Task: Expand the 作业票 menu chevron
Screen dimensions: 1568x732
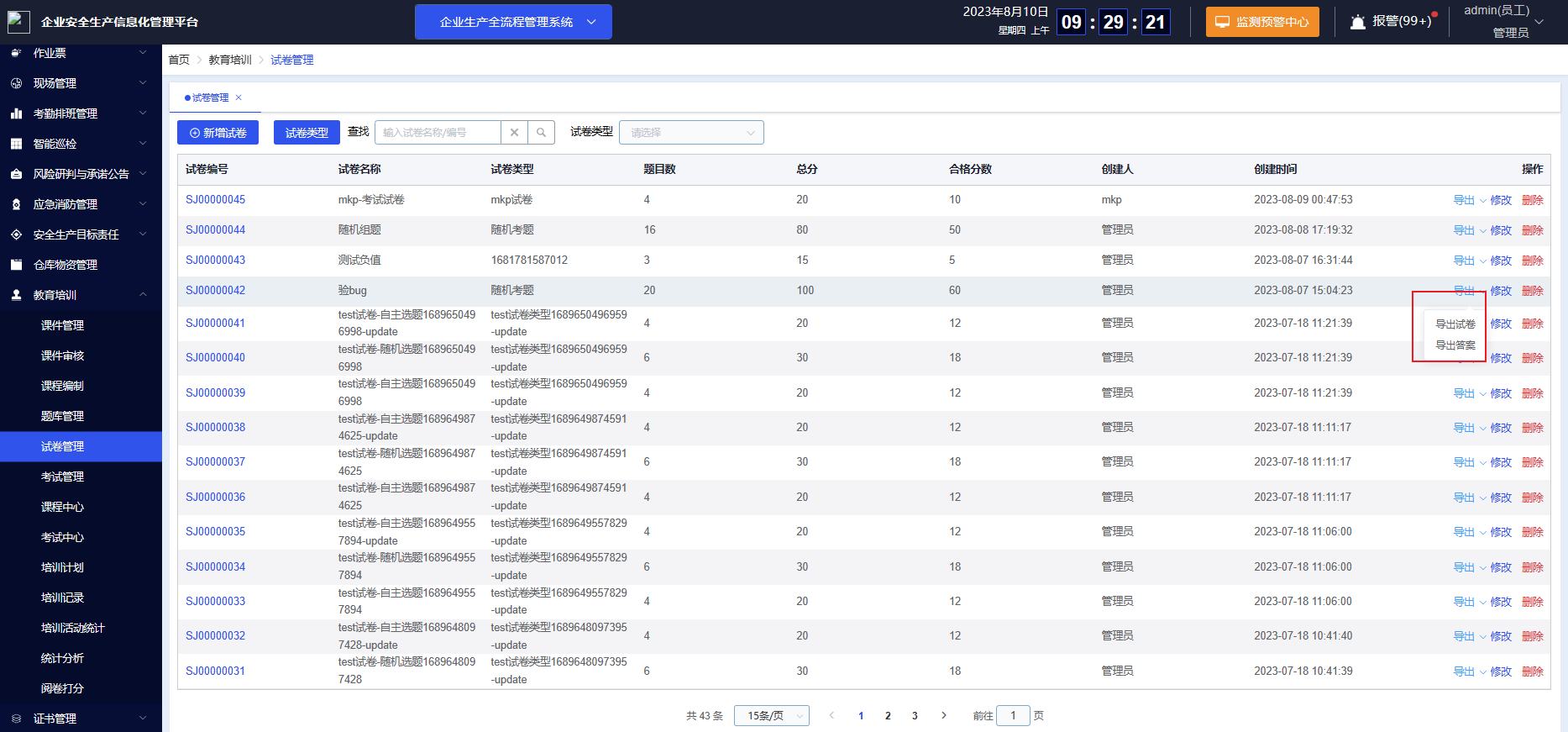Action: coord(143,53)
